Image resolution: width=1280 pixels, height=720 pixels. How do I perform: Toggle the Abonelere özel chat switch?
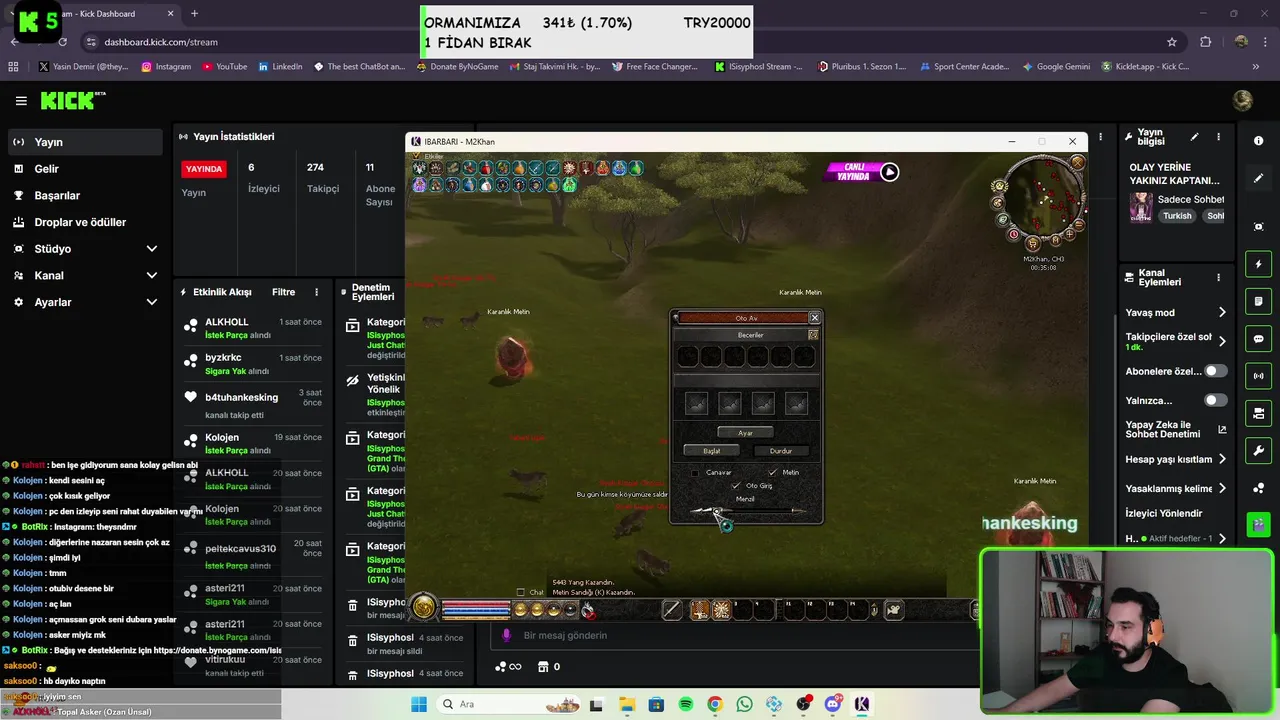click(x=1215, y=371)
